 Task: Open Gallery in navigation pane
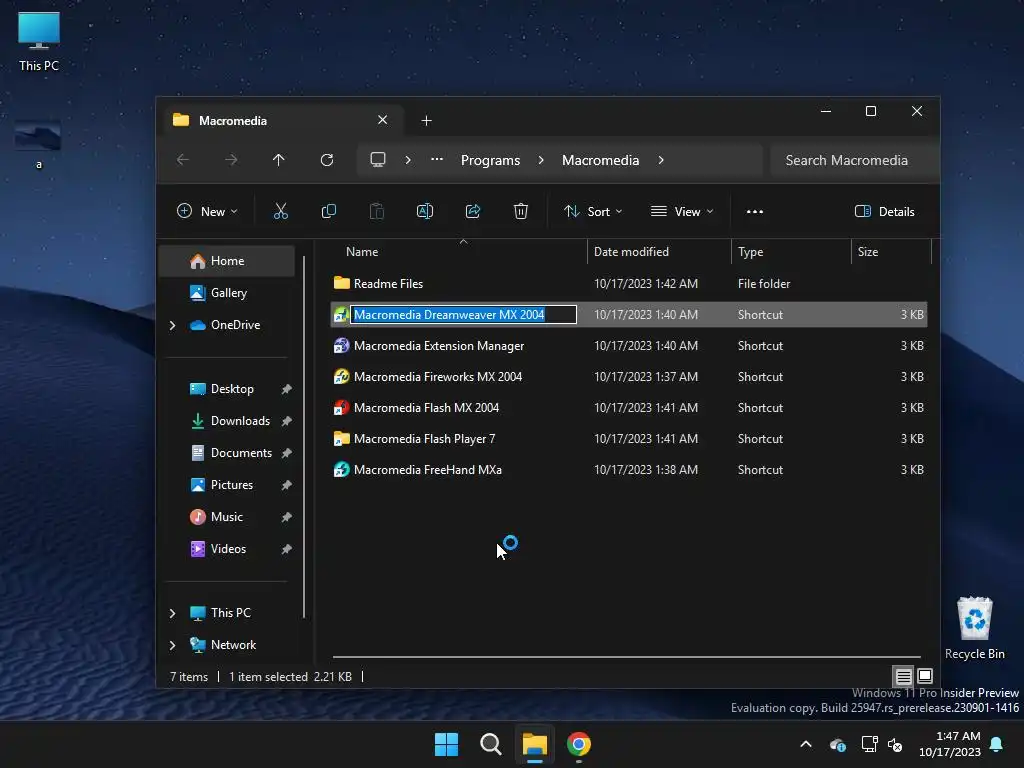227,293
